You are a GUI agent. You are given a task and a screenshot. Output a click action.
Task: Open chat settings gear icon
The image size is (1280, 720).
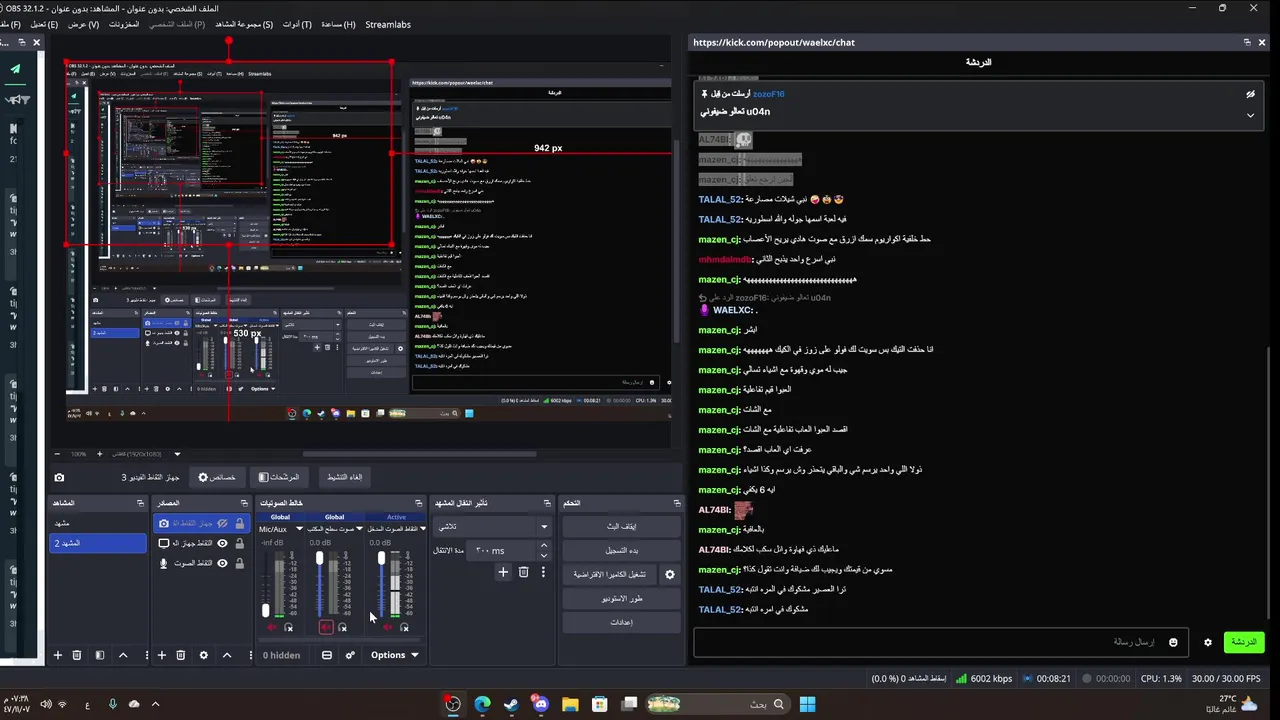pyautogui.click(x=1208, y=642)
